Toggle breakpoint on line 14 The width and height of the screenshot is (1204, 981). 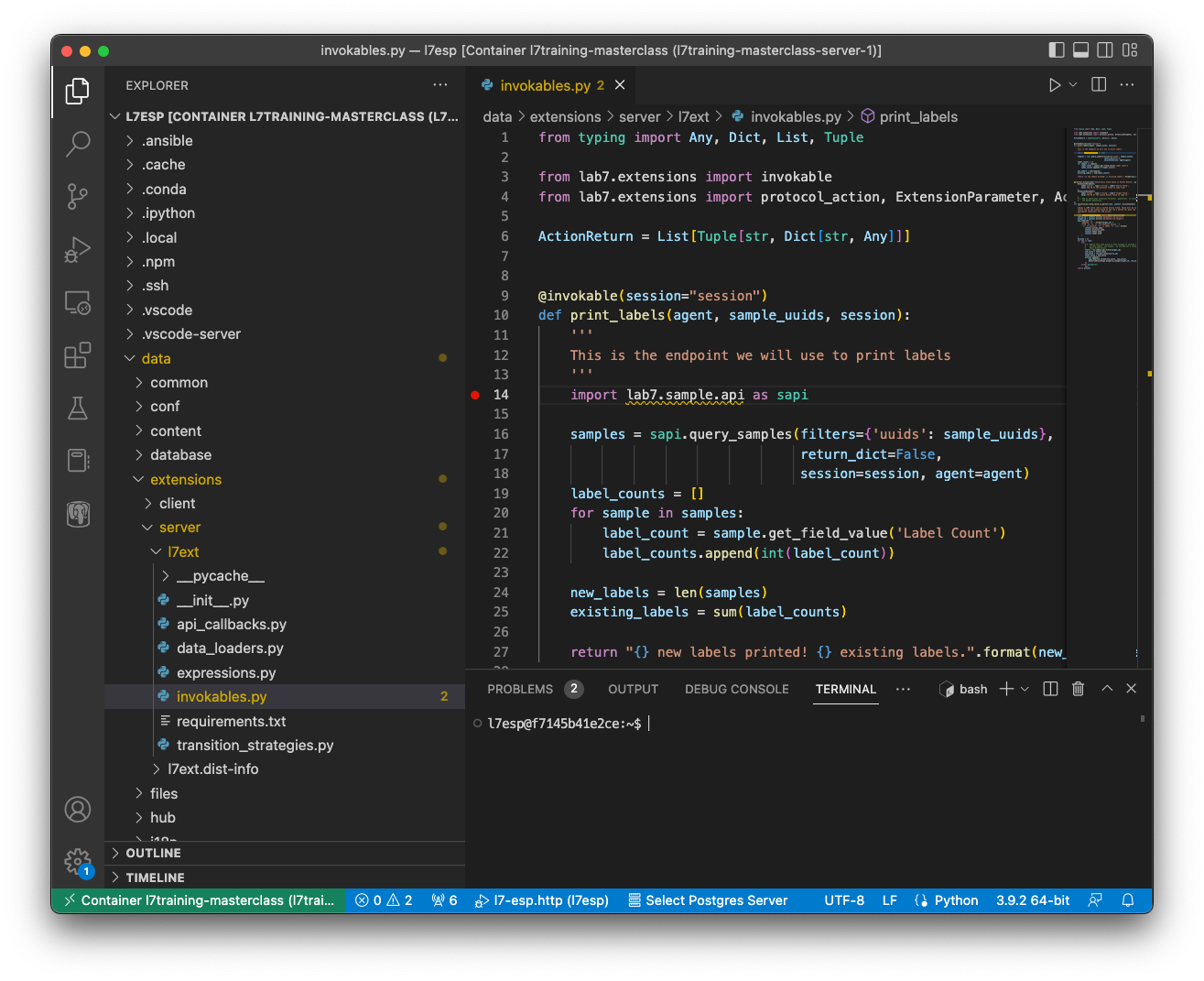475,395
